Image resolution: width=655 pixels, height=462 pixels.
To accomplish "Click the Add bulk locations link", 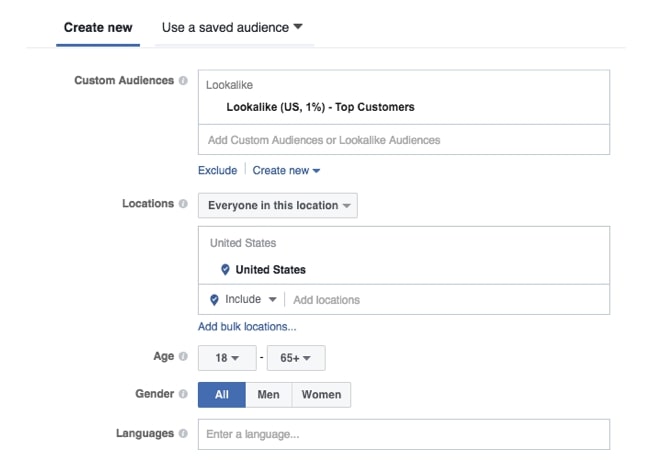I will 247,327.
